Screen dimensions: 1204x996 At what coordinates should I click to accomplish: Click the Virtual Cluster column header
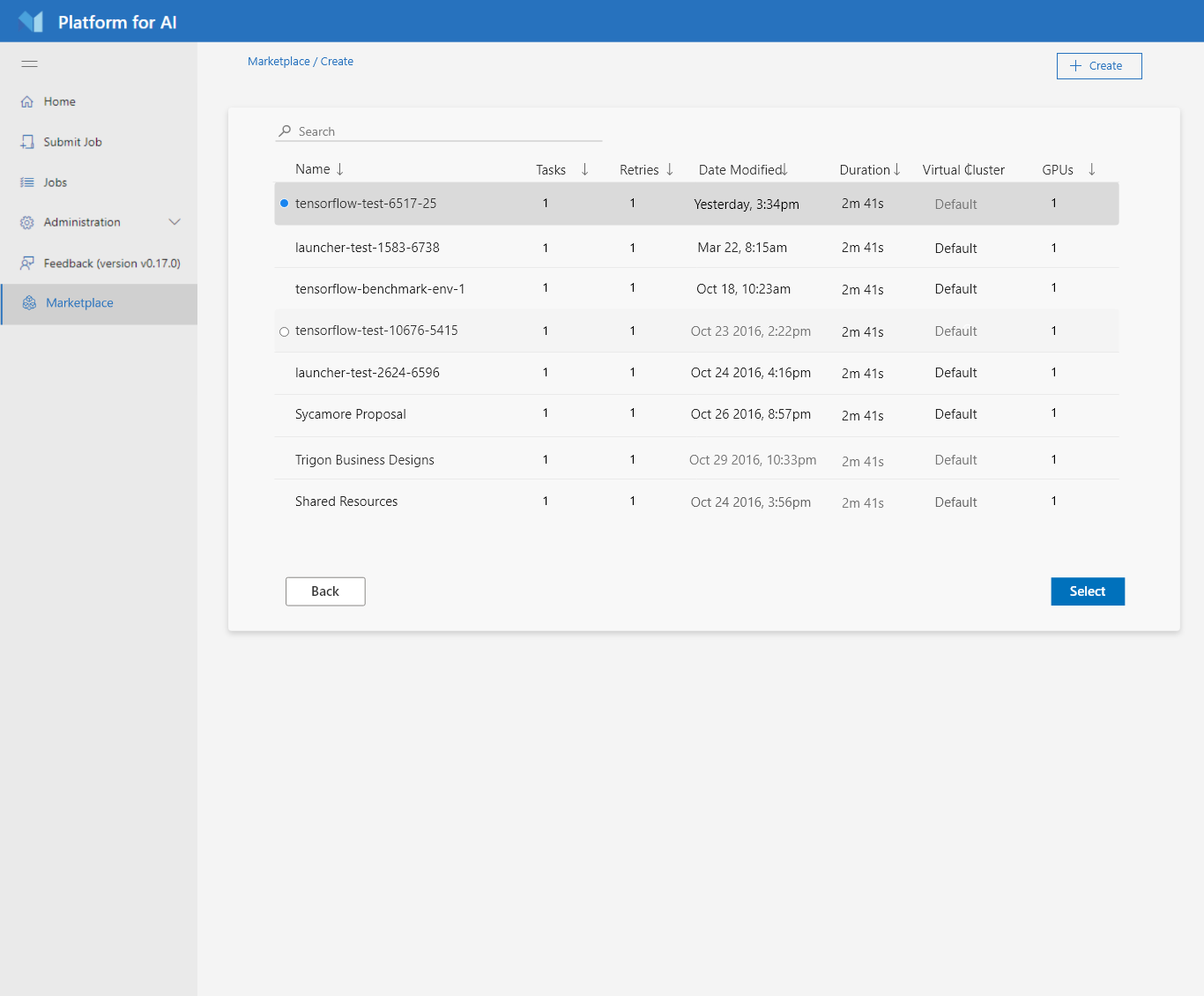click(963, 170)
